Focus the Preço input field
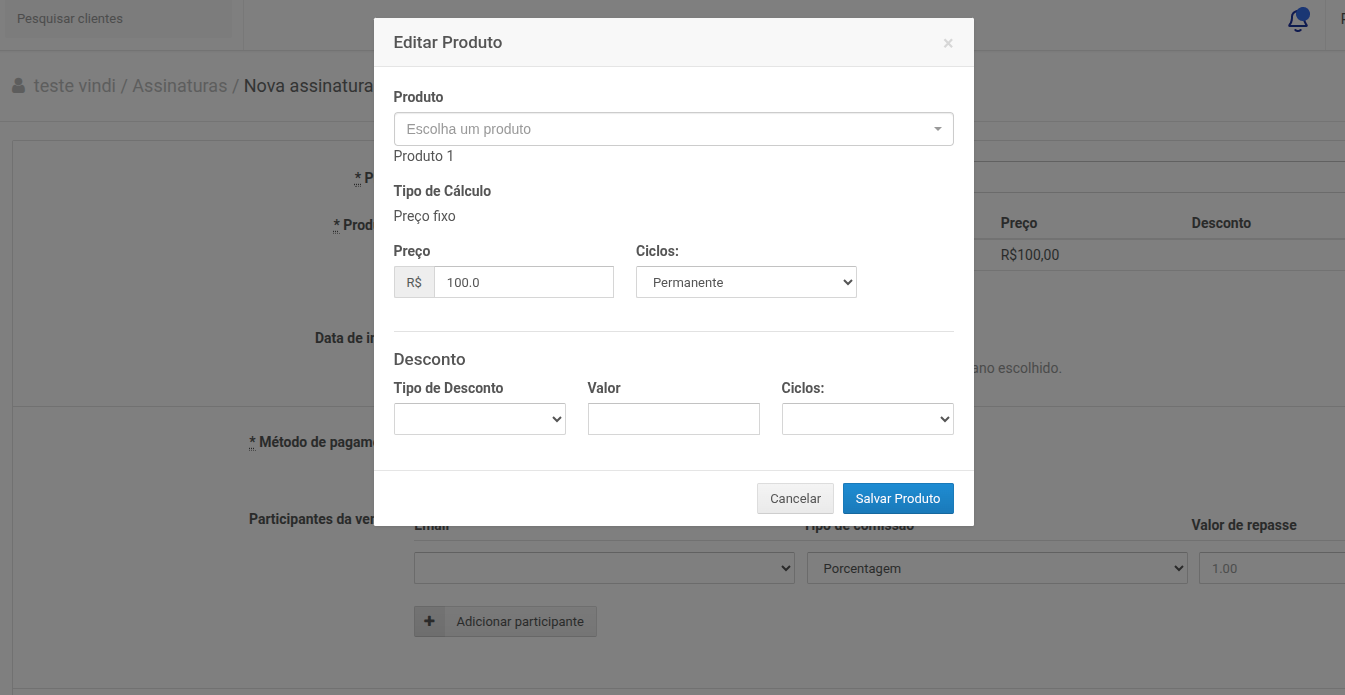 coord(523,282)
